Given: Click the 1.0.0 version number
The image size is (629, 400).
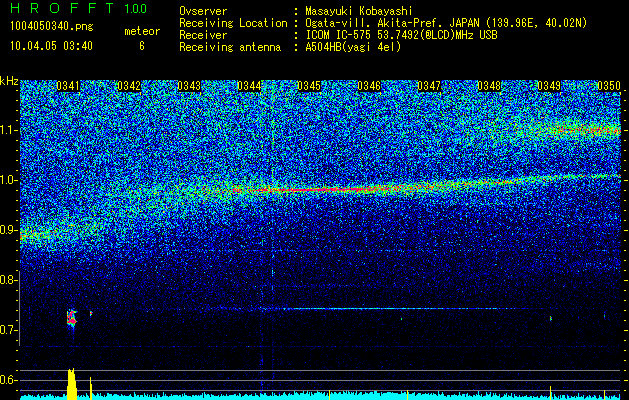Looking at the screenshot, I should (x=136, y=8).
